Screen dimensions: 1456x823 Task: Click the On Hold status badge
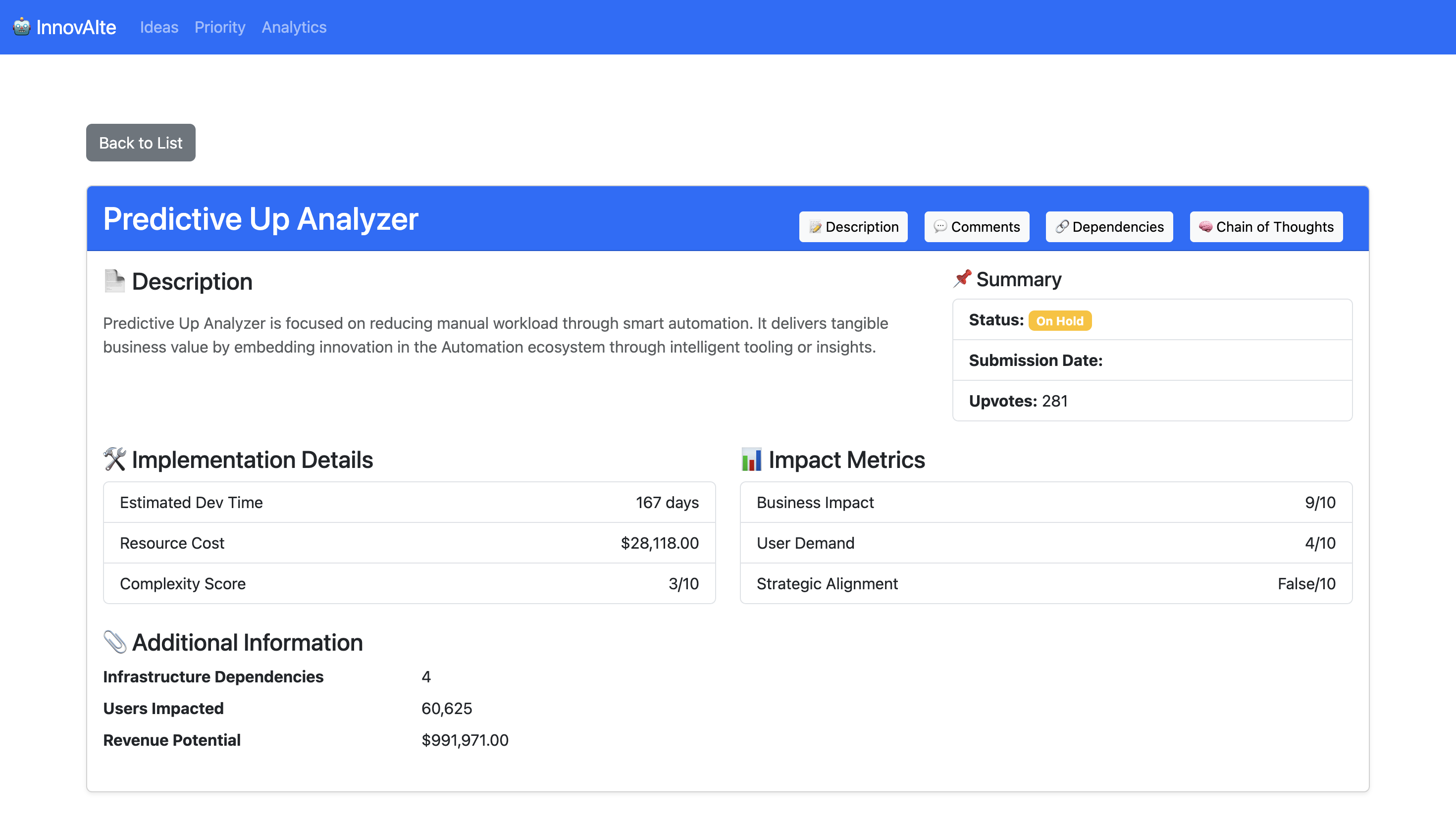click(1059, 320)
